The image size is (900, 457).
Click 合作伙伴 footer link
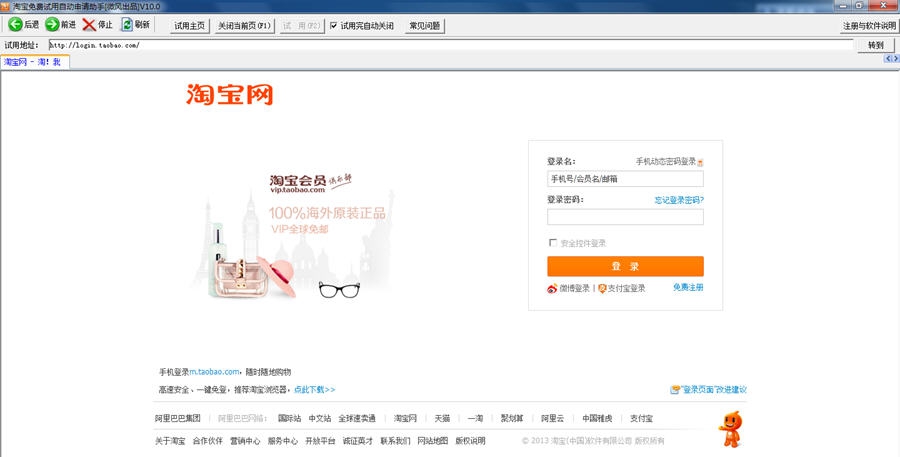click(207, 441)
